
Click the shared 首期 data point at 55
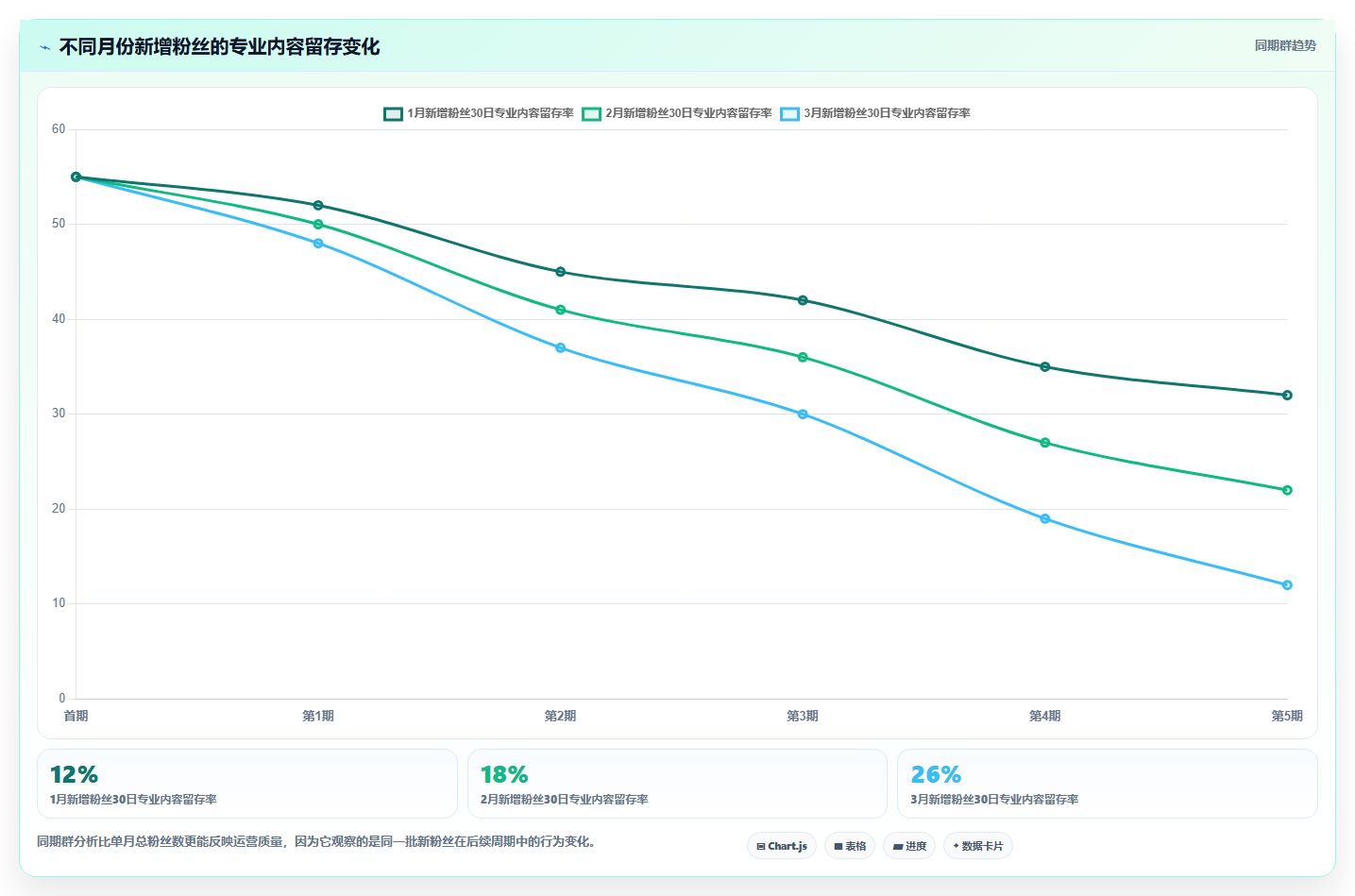pyautogui.click(x=76, y=177)
